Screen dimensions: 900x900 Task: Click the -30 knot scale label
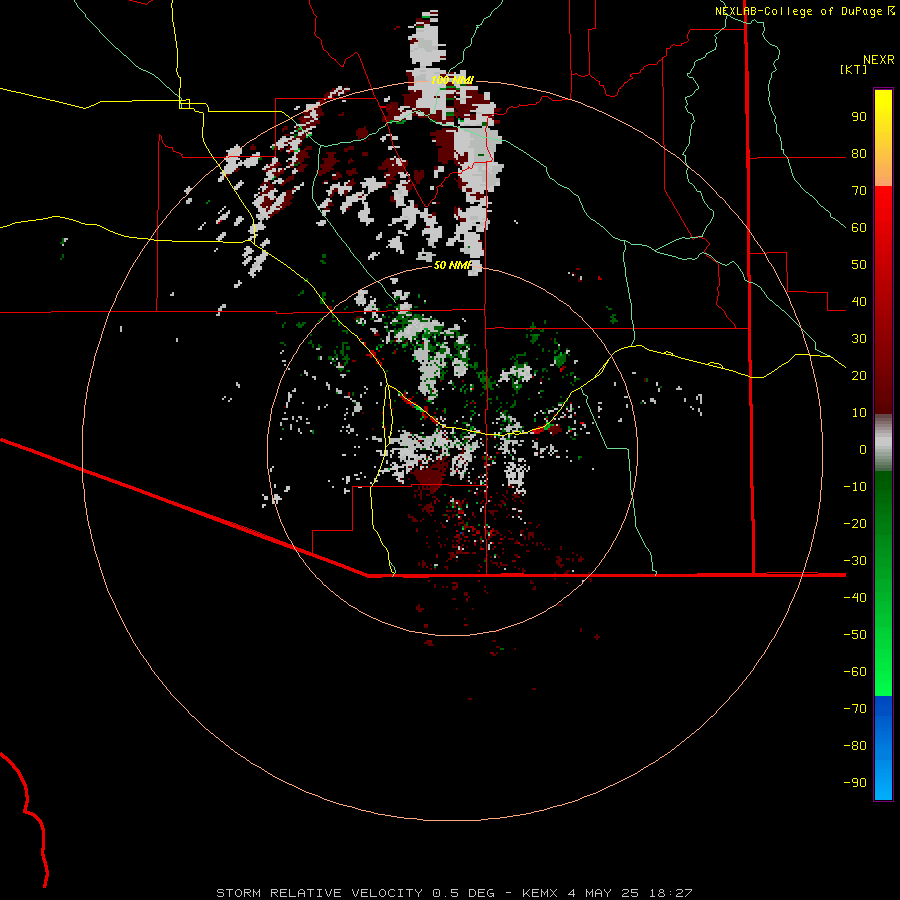tap(855, 561)
